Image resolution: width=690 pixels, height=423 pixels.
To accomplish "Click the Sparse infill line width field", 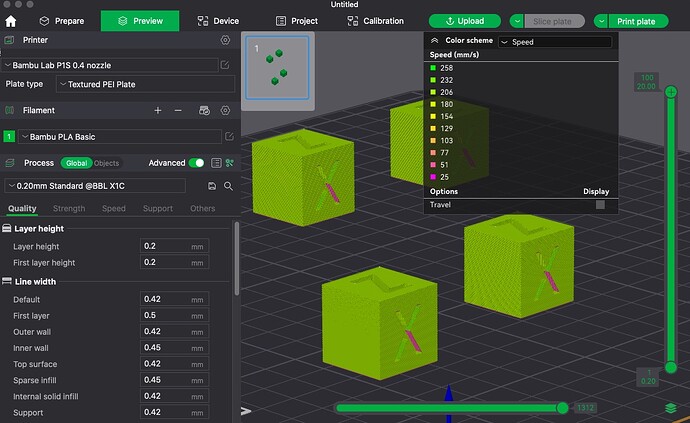I will (174, 380).
